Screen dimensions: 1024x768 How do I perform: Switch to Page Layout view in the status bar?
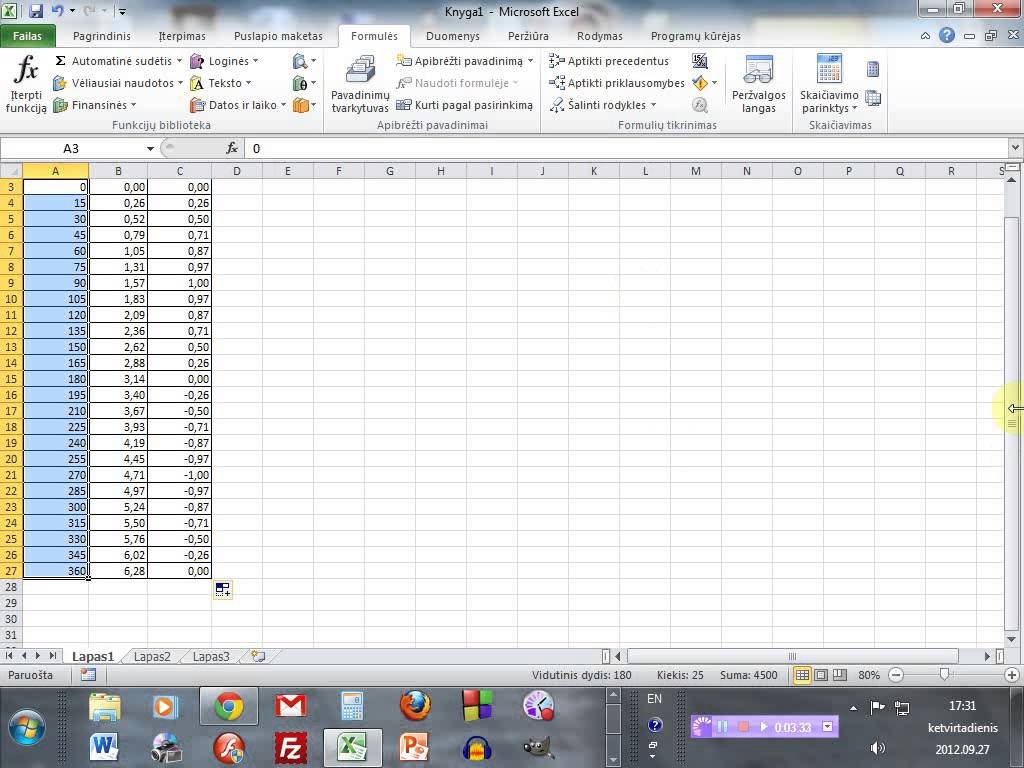tap(821, 675)
